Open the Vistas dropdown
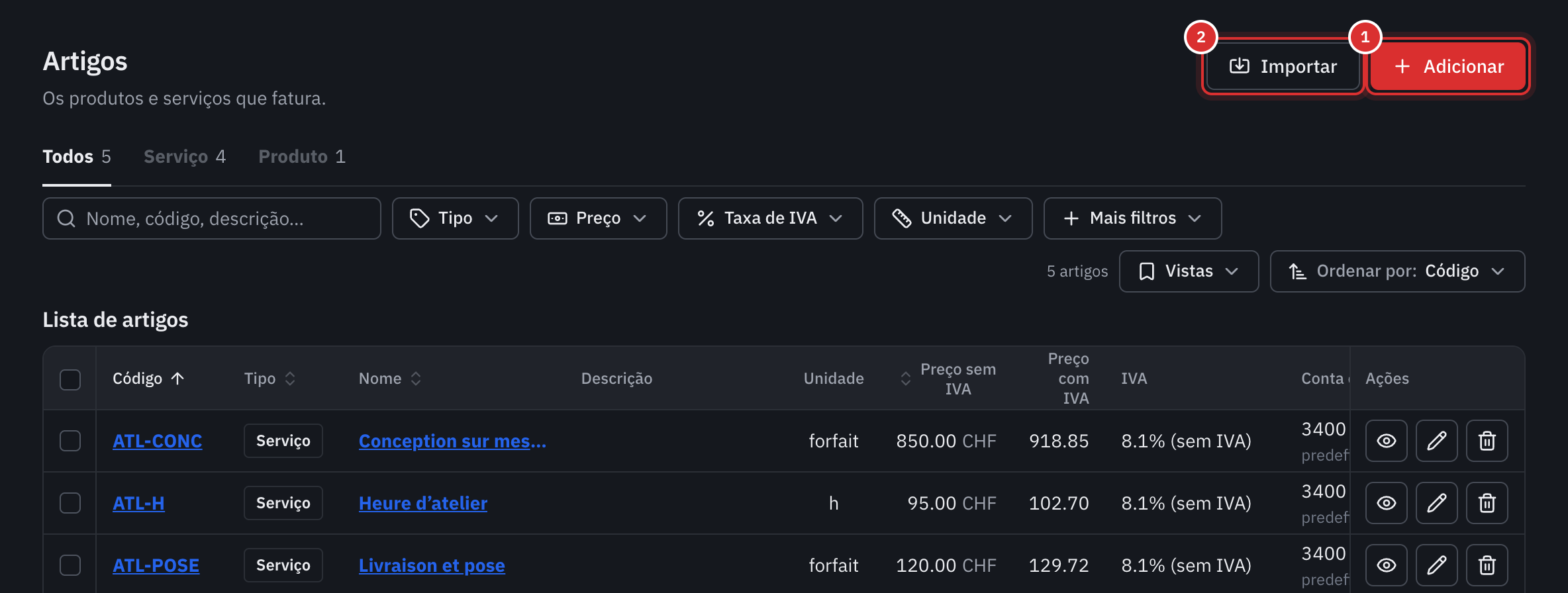This screenshot has width=1568, height=593. pyautogui.click(x=1189, y=271)
